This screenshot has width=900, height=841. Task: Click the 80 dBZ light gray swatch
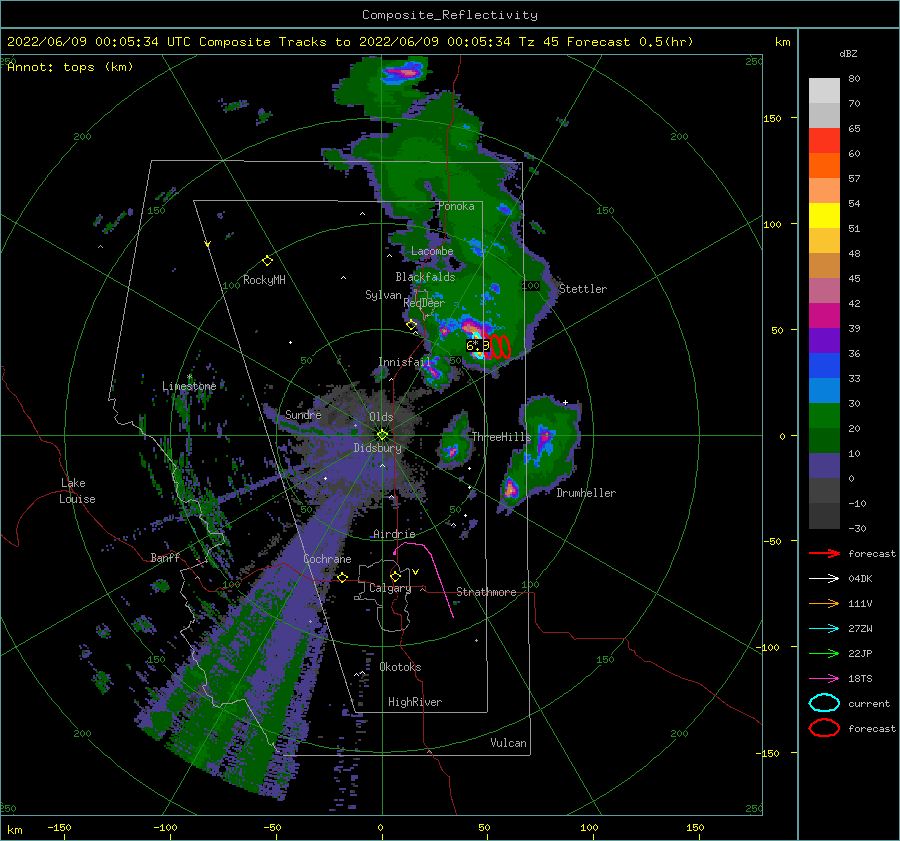click(x=824, y=91)
